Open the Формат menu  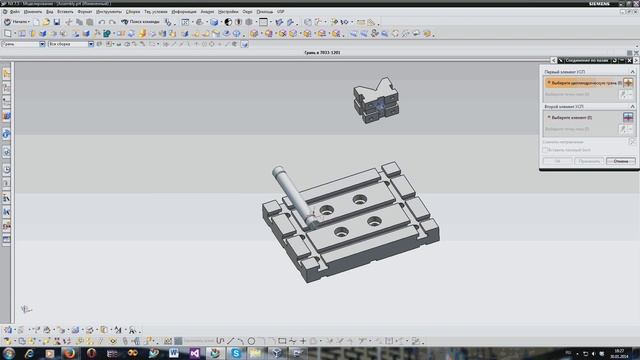click(x=84, y=12)
